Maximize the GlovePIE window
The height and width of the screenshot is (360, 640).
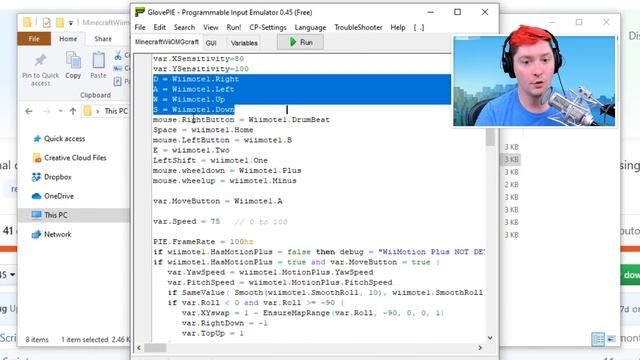pyautogui.click(x=458, y=12)
